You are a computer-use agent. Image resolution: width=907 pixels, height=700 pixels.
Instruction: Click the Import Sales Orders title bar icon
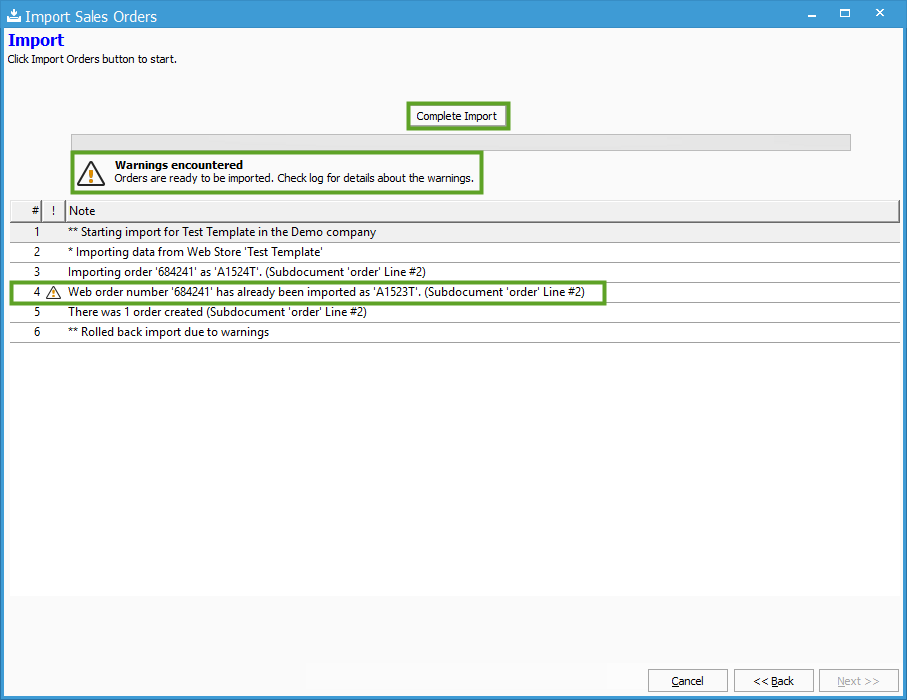coord(14,16)
